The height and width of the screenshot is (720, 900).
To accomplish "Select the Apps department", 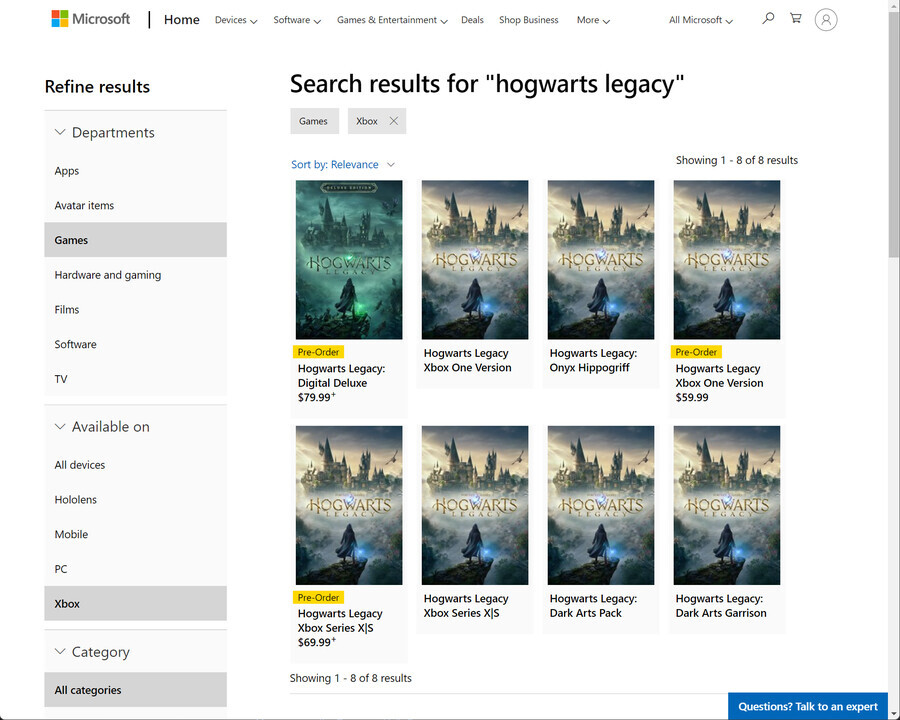I will [x=135, y=171].
